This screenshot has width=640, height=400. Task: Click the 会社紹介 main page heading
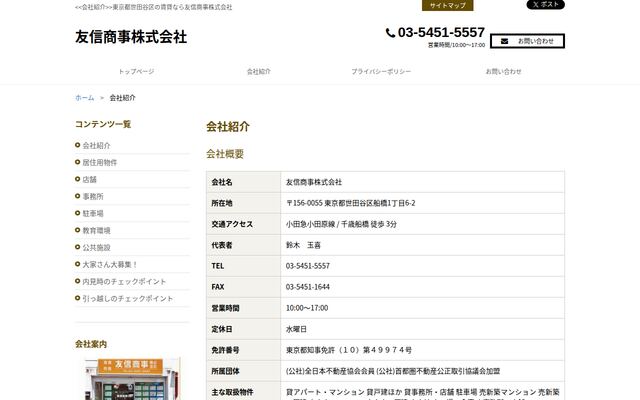[228, 127]
